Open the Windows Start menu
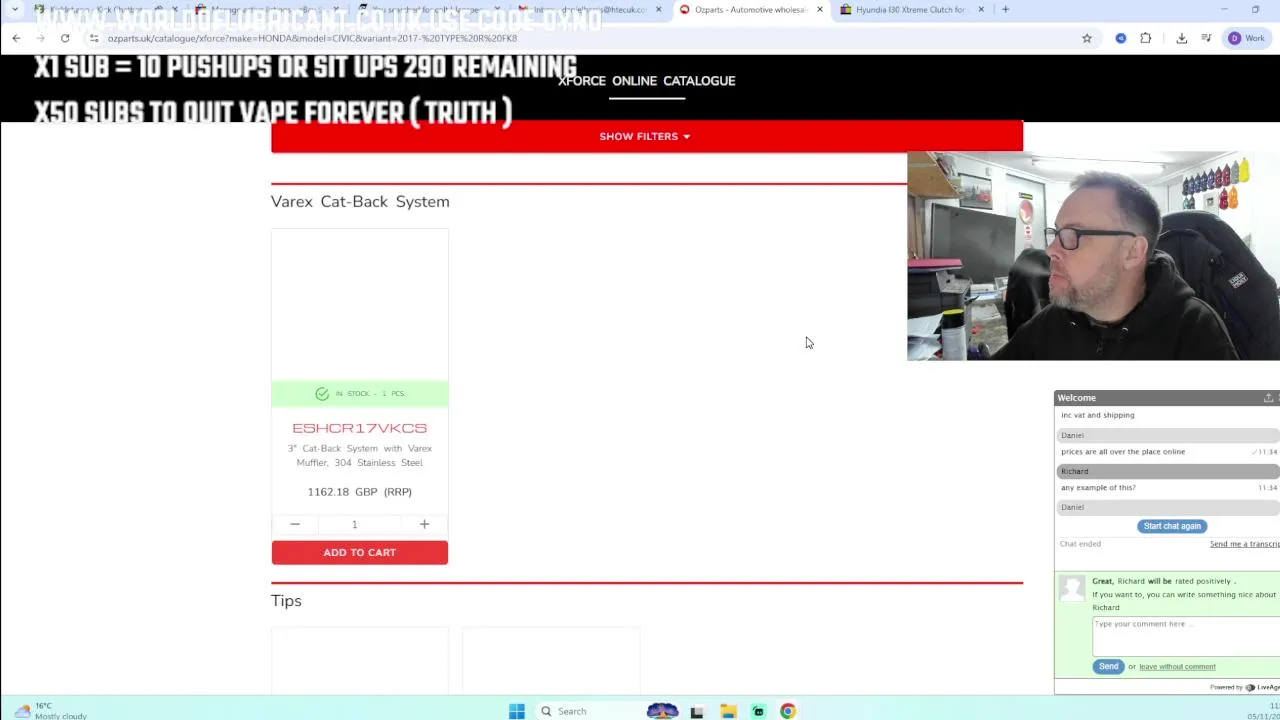 [516, 711]
